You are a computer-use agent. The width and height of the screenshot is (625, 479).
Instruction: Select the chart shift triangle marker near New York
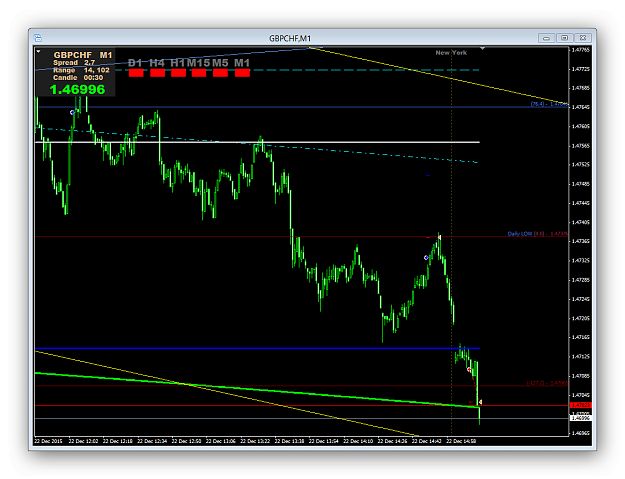click(x=482, y=49)
